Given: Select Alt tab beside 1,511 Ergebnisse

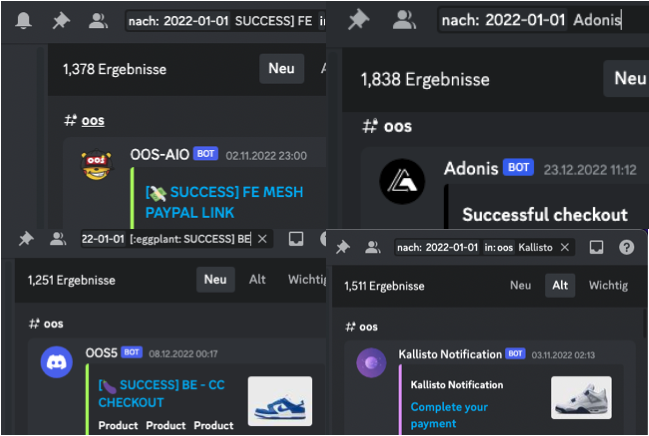Looking at the screenshot, I should click(x=560, y=285).
